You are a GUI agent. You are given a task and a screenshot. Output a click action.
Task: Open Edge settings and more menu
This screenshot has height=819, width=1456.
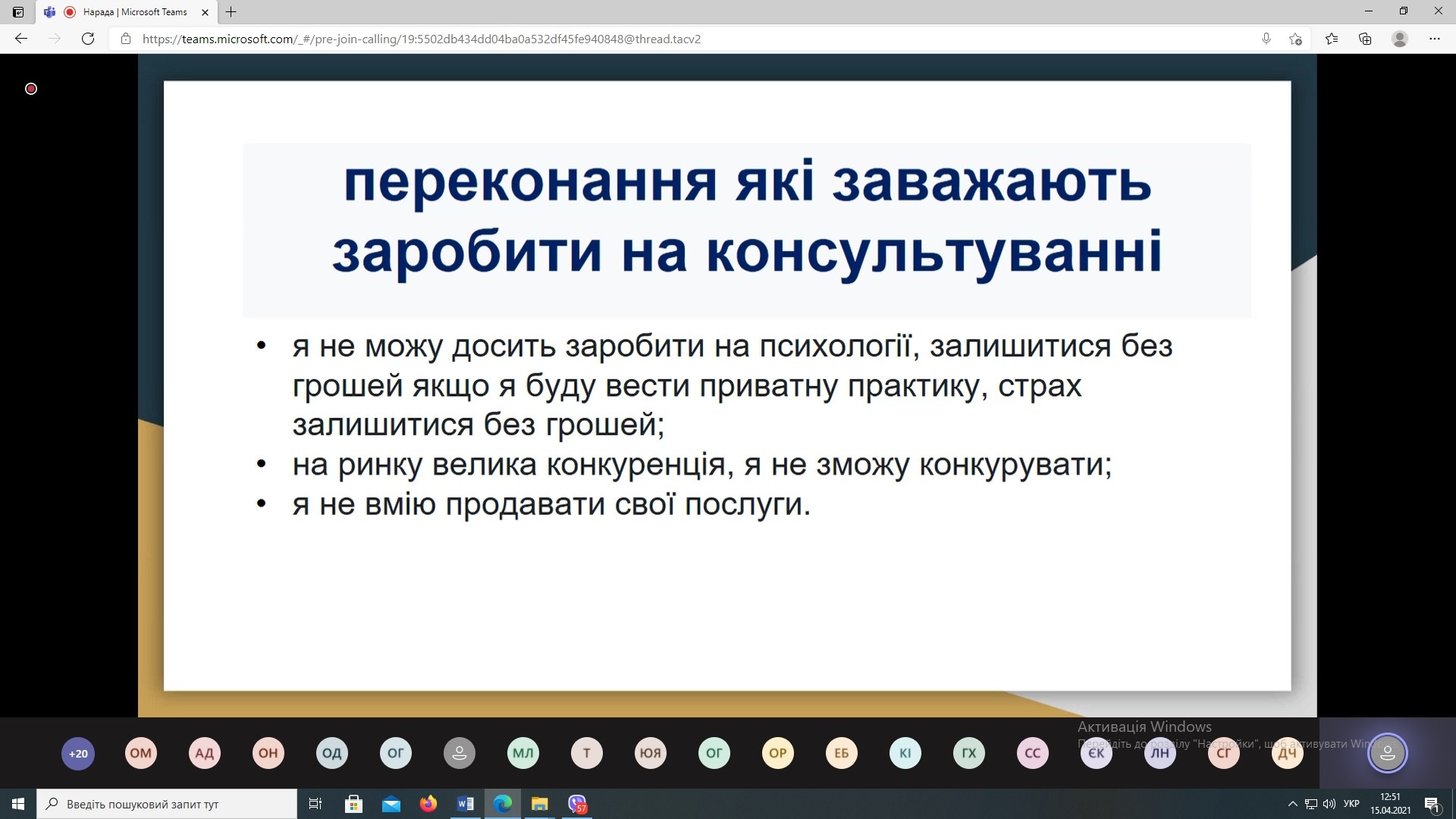pyautogui.click(x=1434, y=39)
